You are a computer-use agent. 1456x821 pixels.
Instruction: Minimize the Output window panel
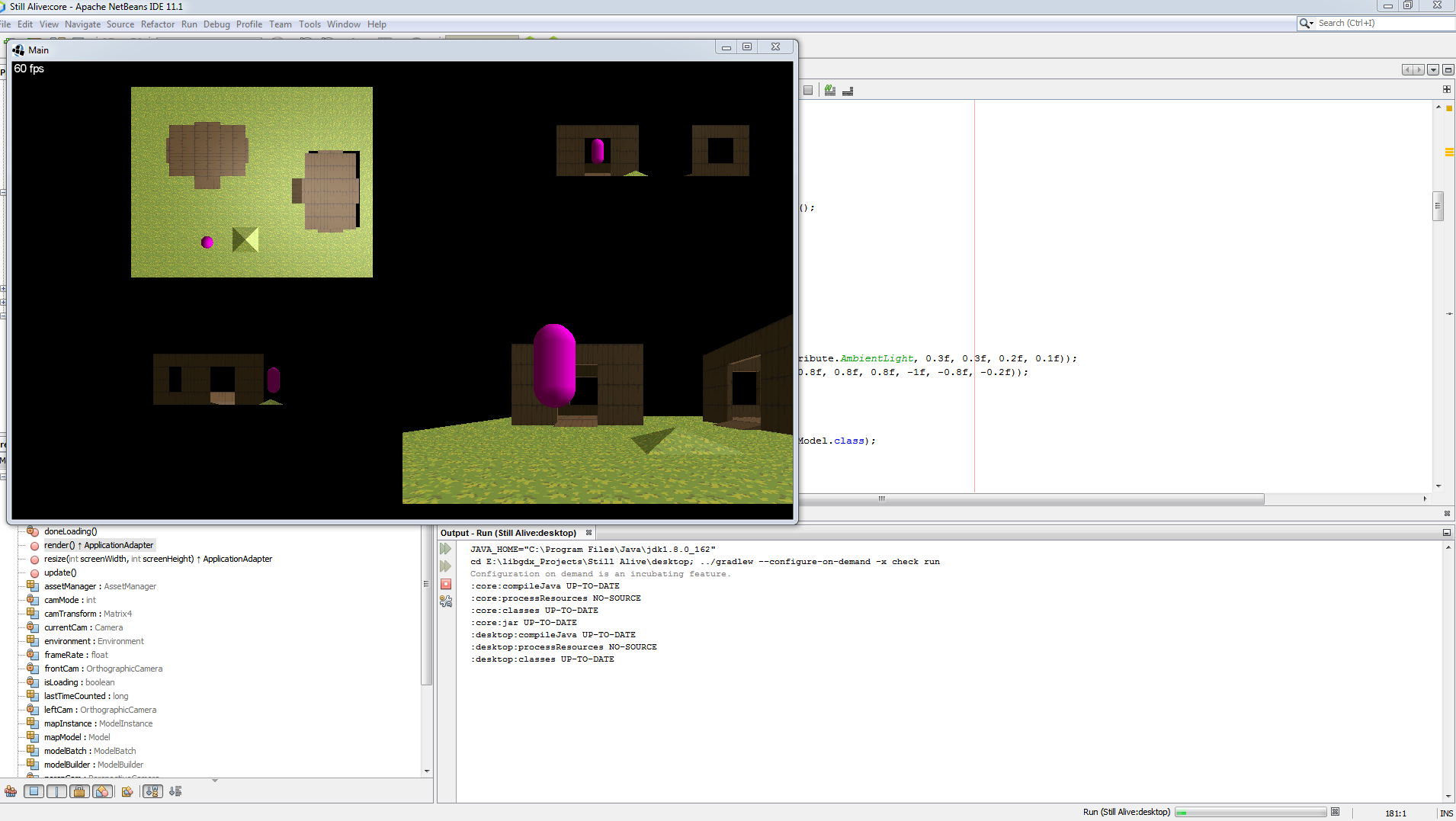[1446, 532]
